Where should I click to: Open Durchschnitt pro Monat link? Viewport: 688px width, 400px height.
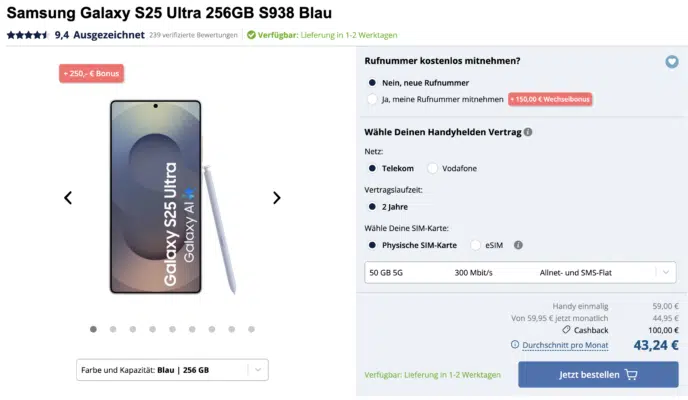pos(565,345)
